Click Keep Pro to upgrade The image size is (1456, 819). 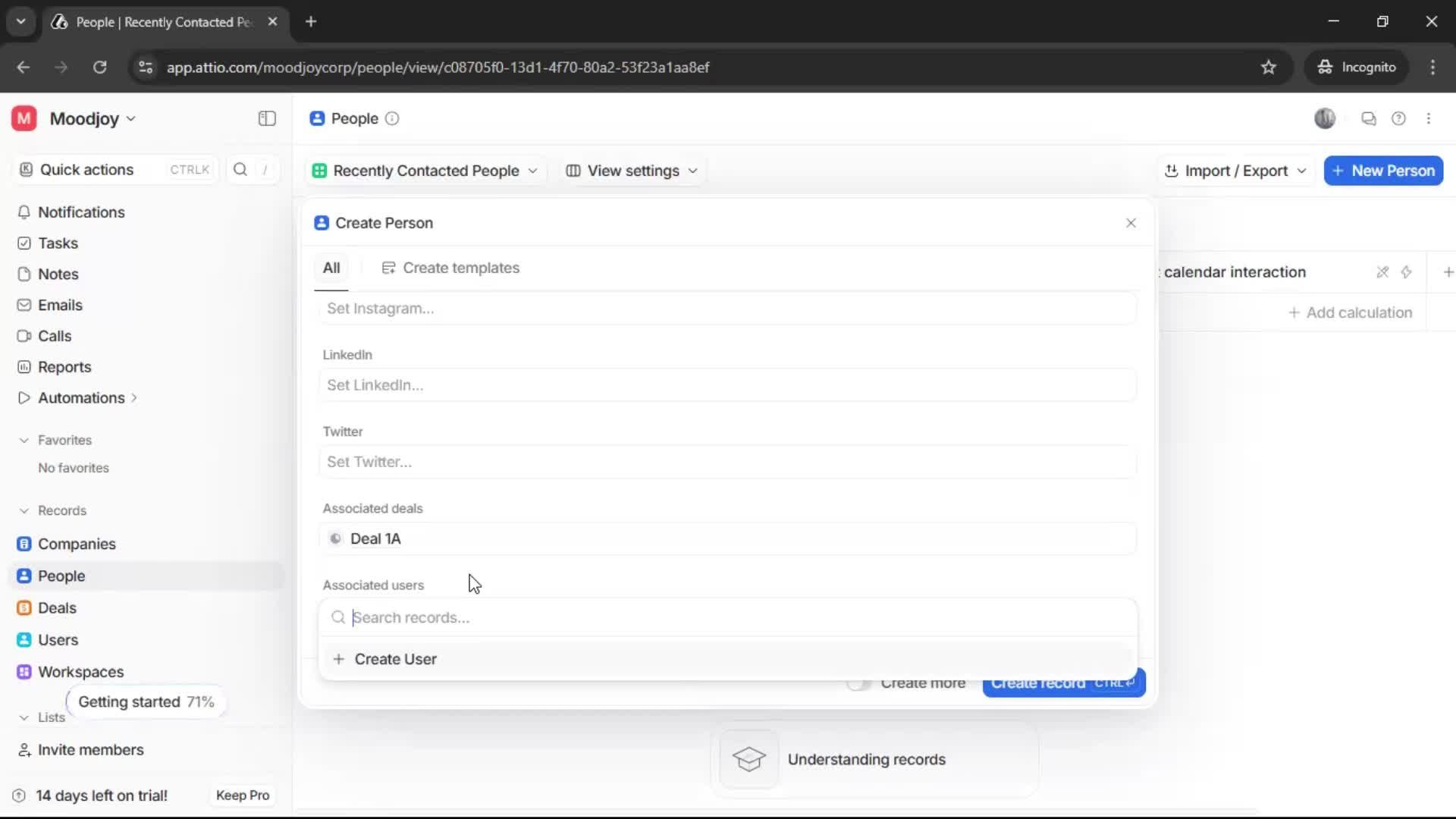tap(242, 795)
